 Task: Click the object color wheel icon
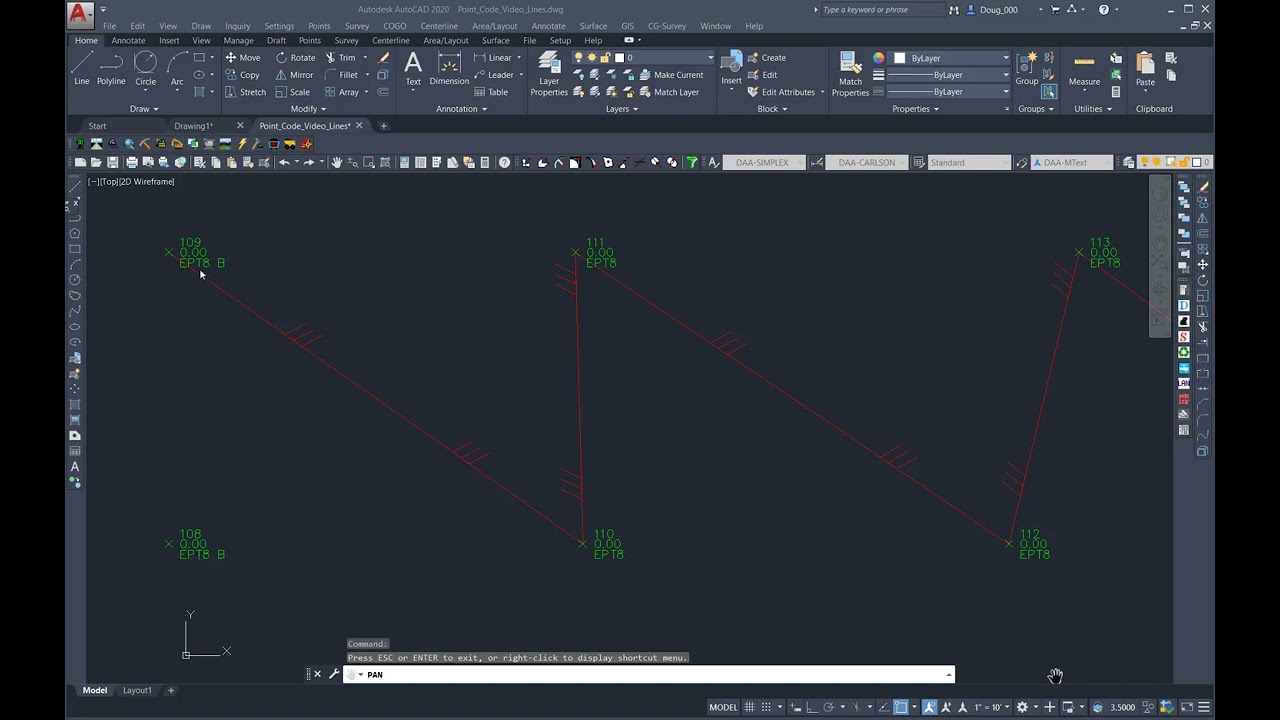point(879,58)
